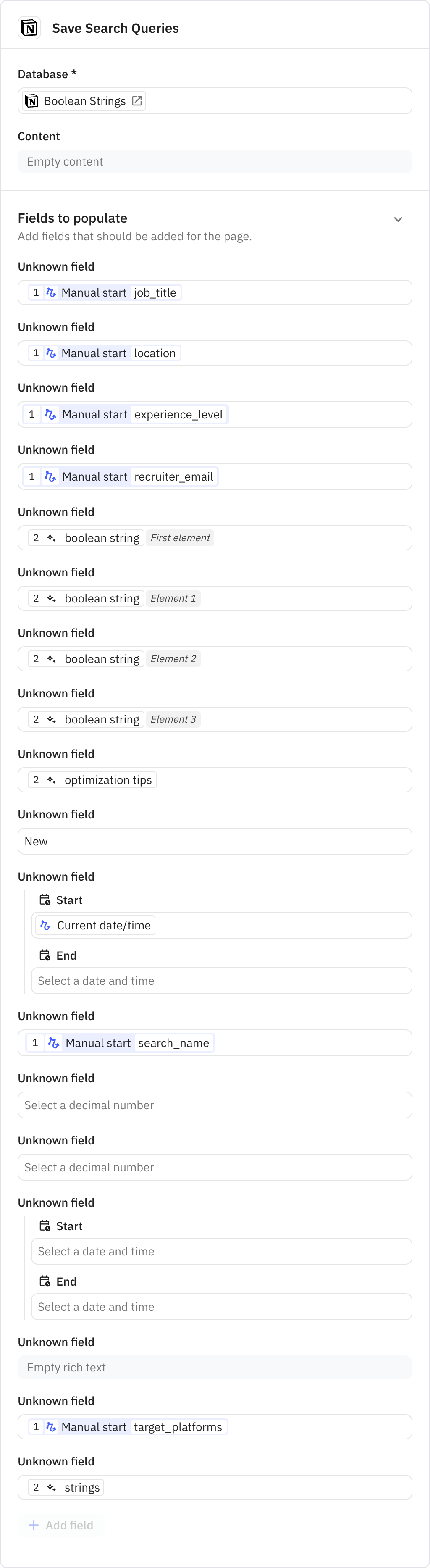Click the variable icon on the Current date/time pill

click(x=46, y=925)
